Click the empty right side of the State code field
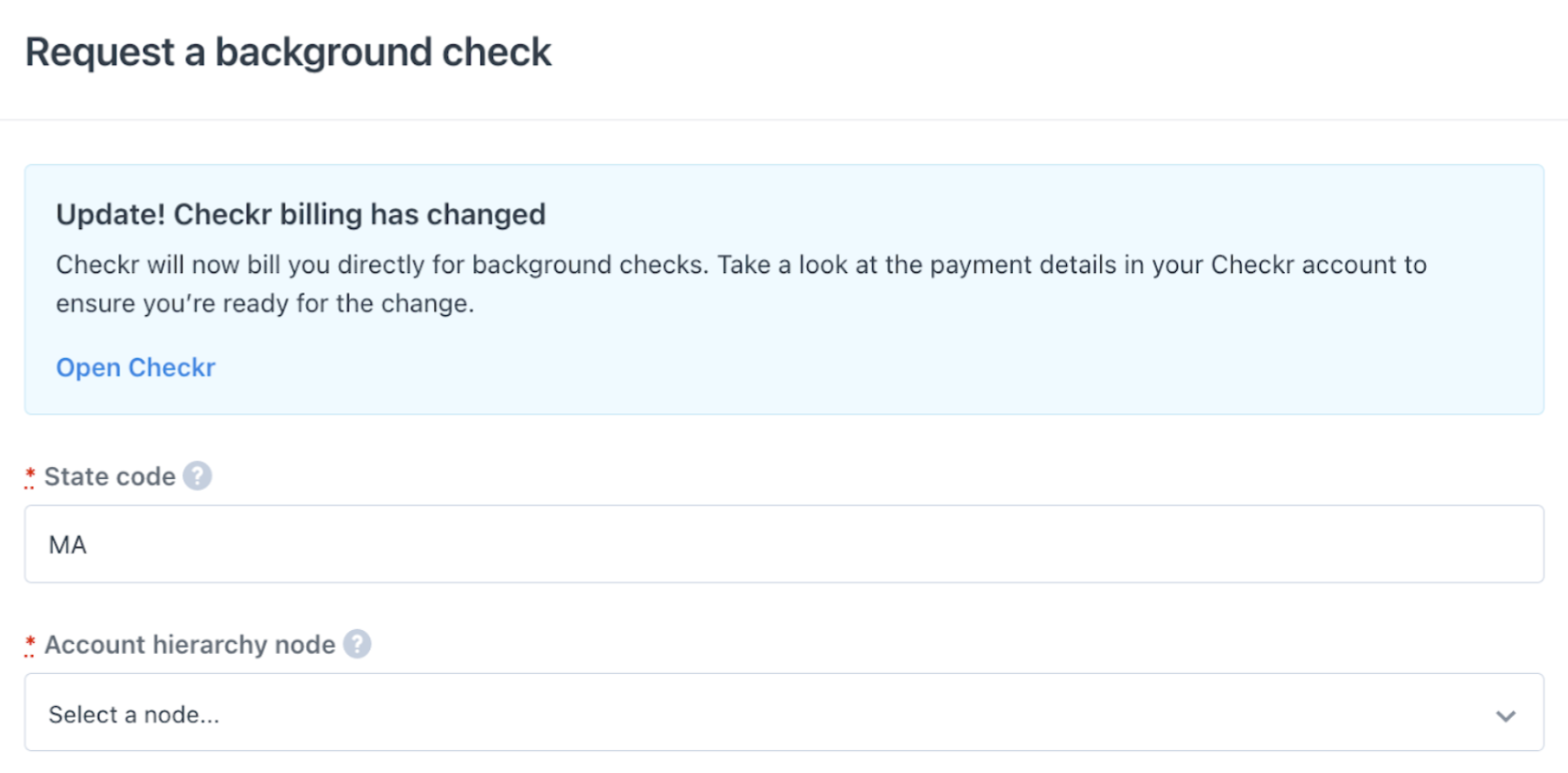1568x773 pixels. click(1191, 544)
